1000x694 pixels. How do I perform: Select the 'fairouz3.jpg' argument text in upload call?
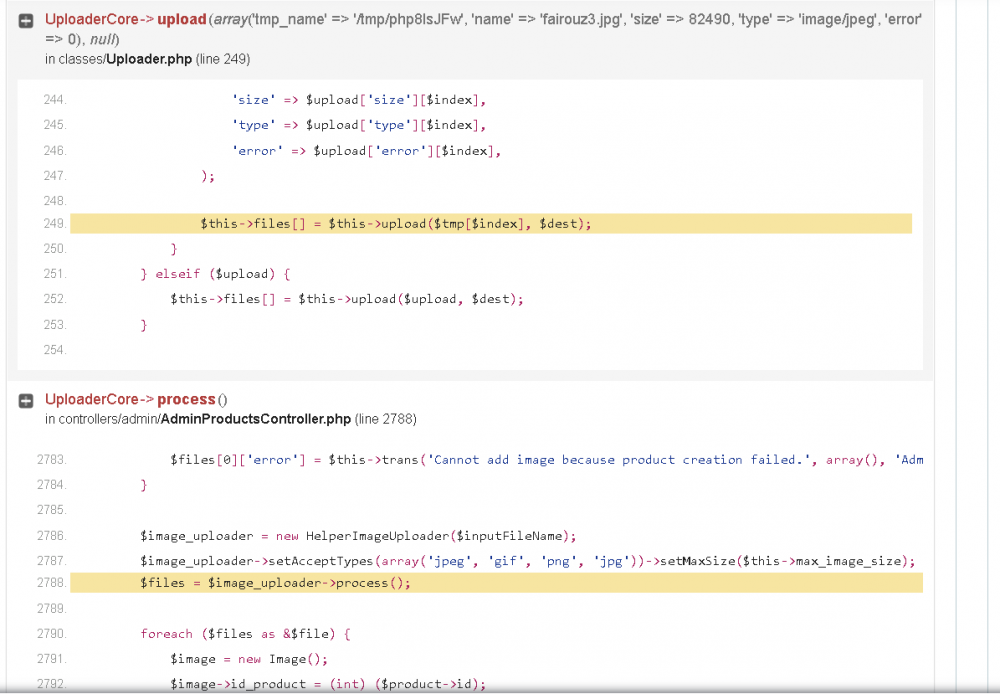coord(580,20)
